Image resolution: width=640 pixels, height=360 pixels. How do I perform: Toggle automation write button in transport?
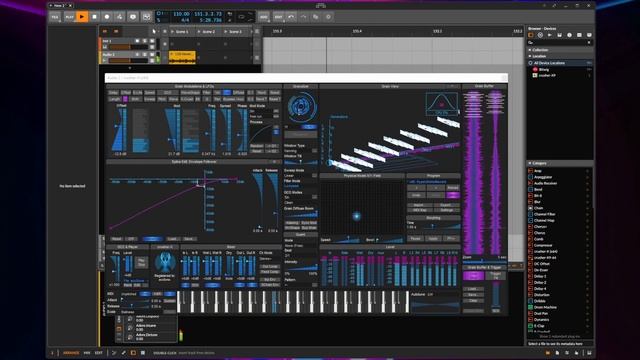pyautogui.click(x=119, y=17)
